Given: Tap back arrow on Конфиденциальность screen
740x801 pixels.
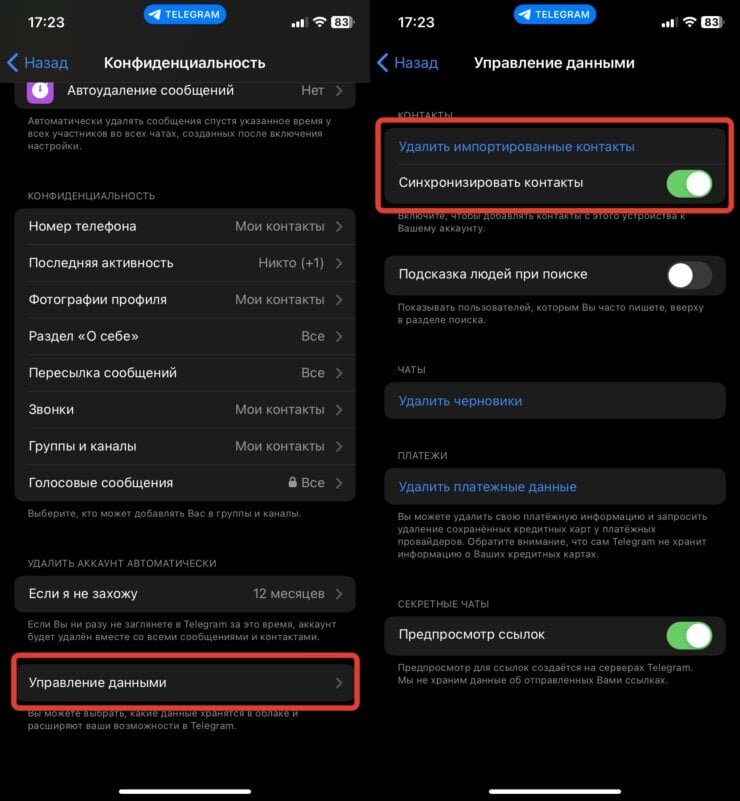Looking at the screenshot, I should point(13,63).
